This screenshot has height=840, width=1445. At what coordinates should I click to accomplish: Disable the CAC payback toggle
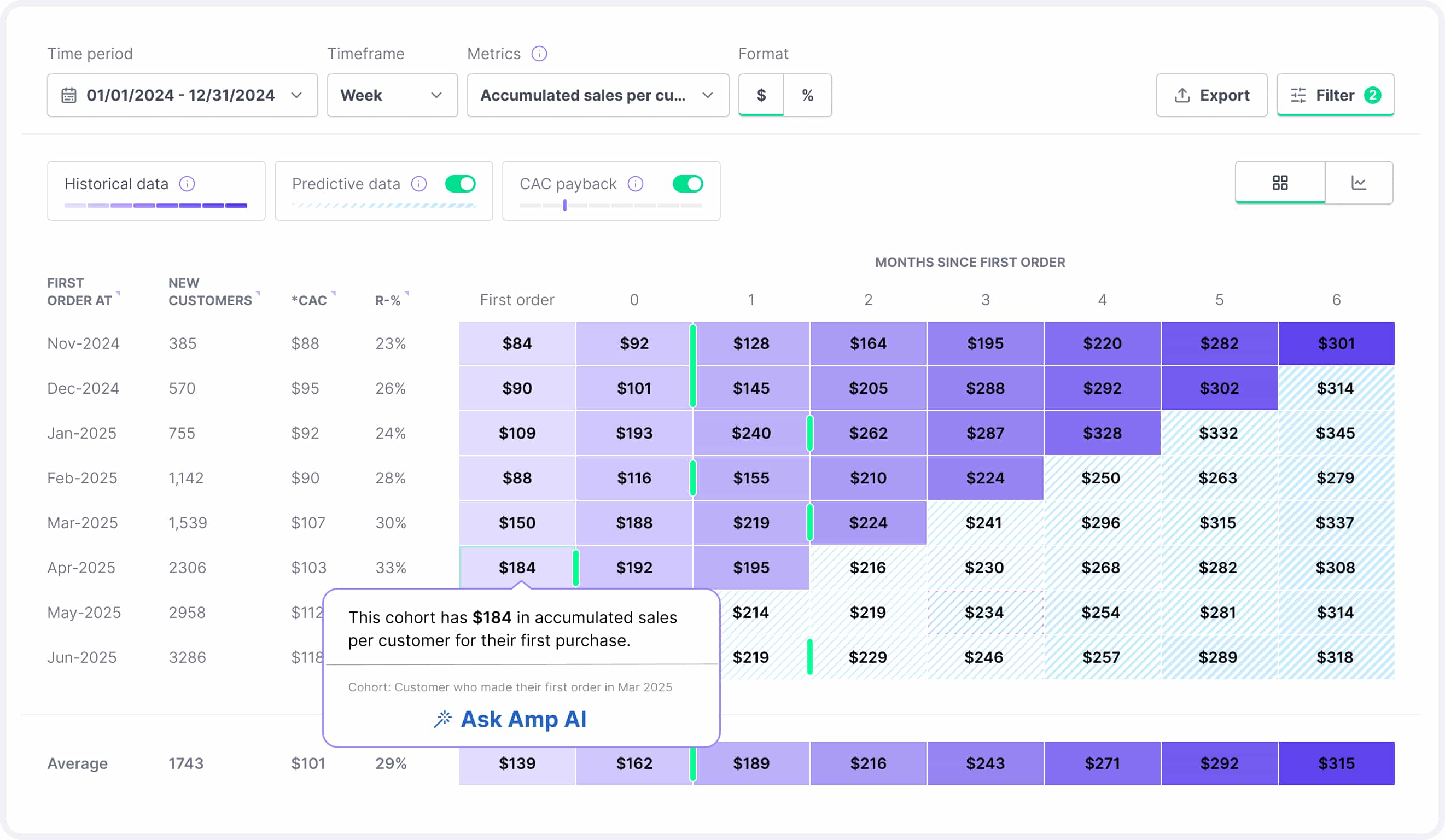click(687, 184)
